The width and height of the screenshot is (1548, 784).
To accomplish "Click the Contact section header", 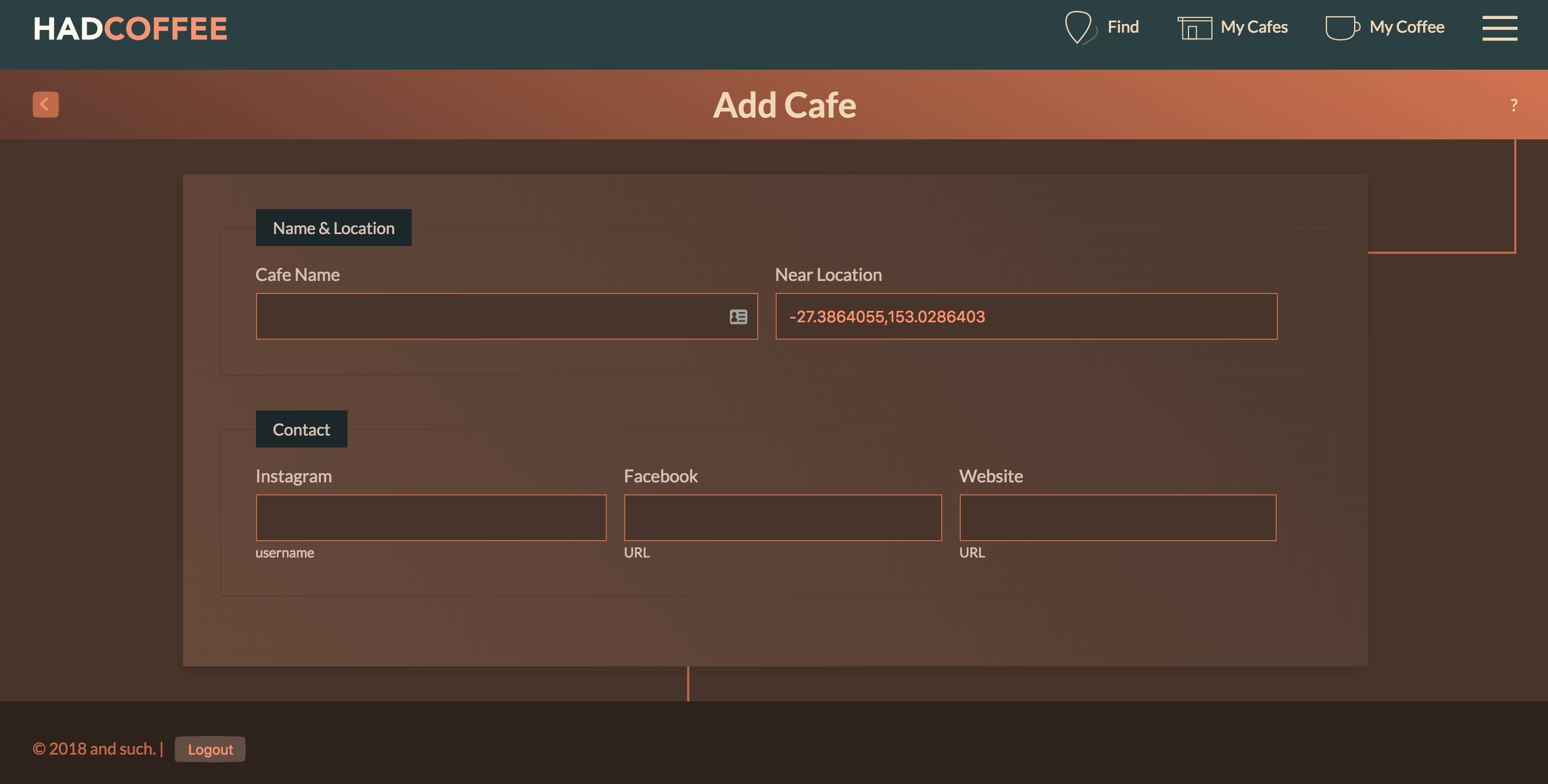I will coord(301,429).
